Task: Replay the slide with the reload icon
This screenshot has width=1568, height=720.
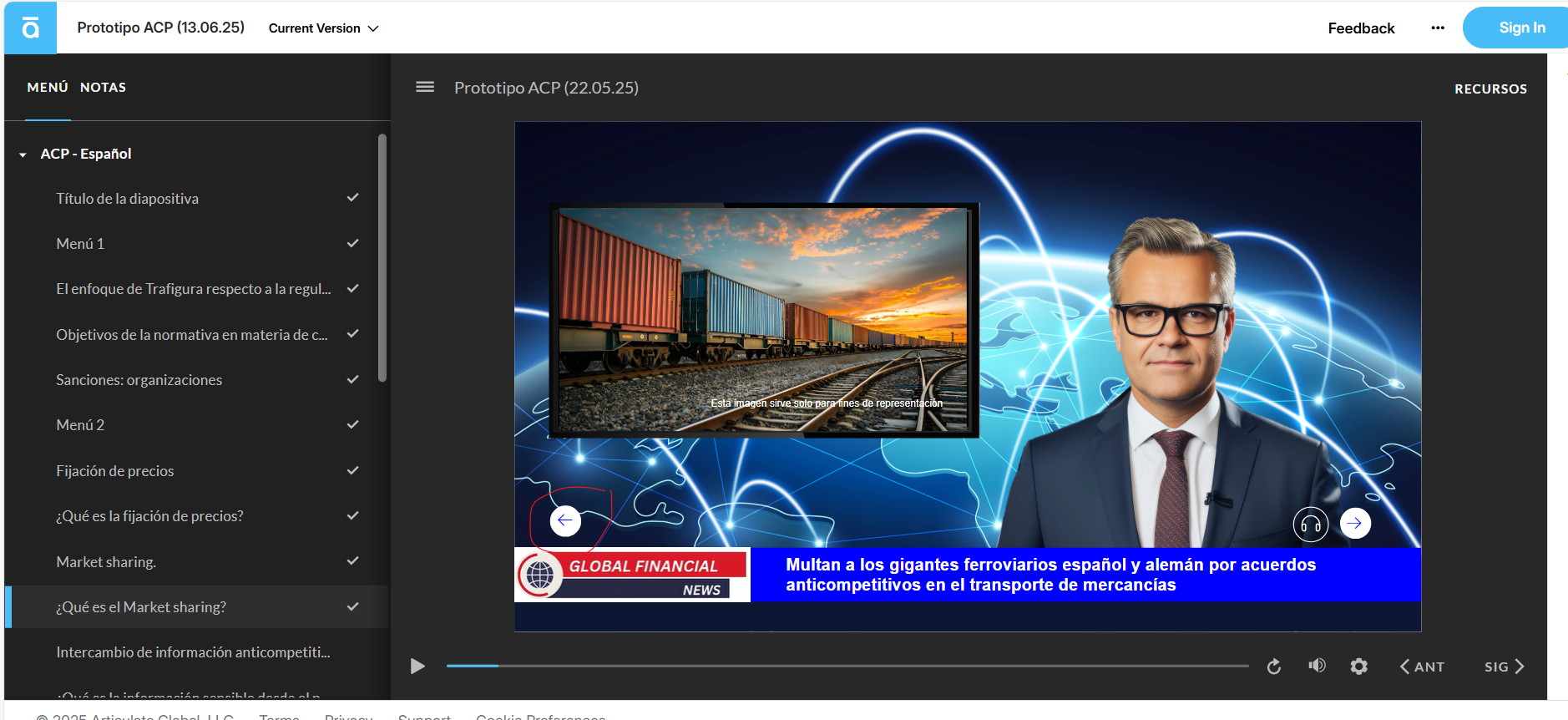Action: pos(1273,667)
